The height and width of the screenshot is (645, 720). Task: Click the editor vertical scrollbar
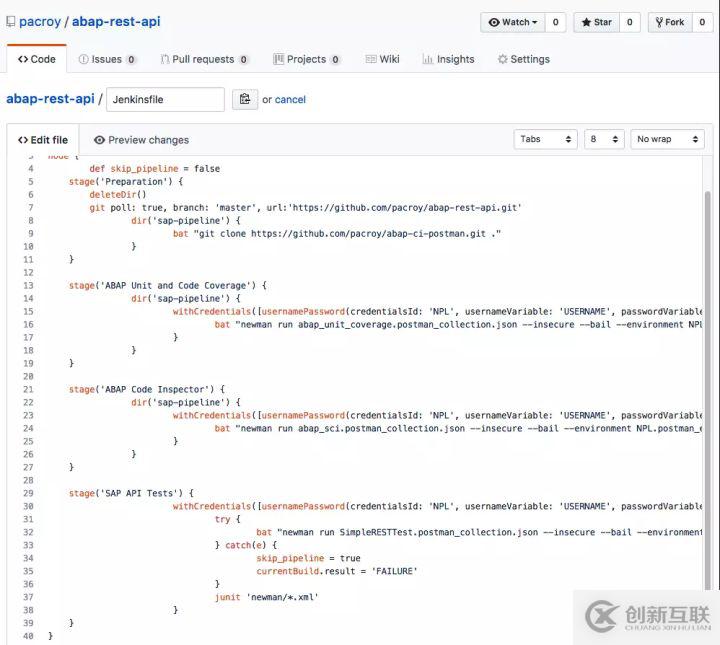[707, 390]
